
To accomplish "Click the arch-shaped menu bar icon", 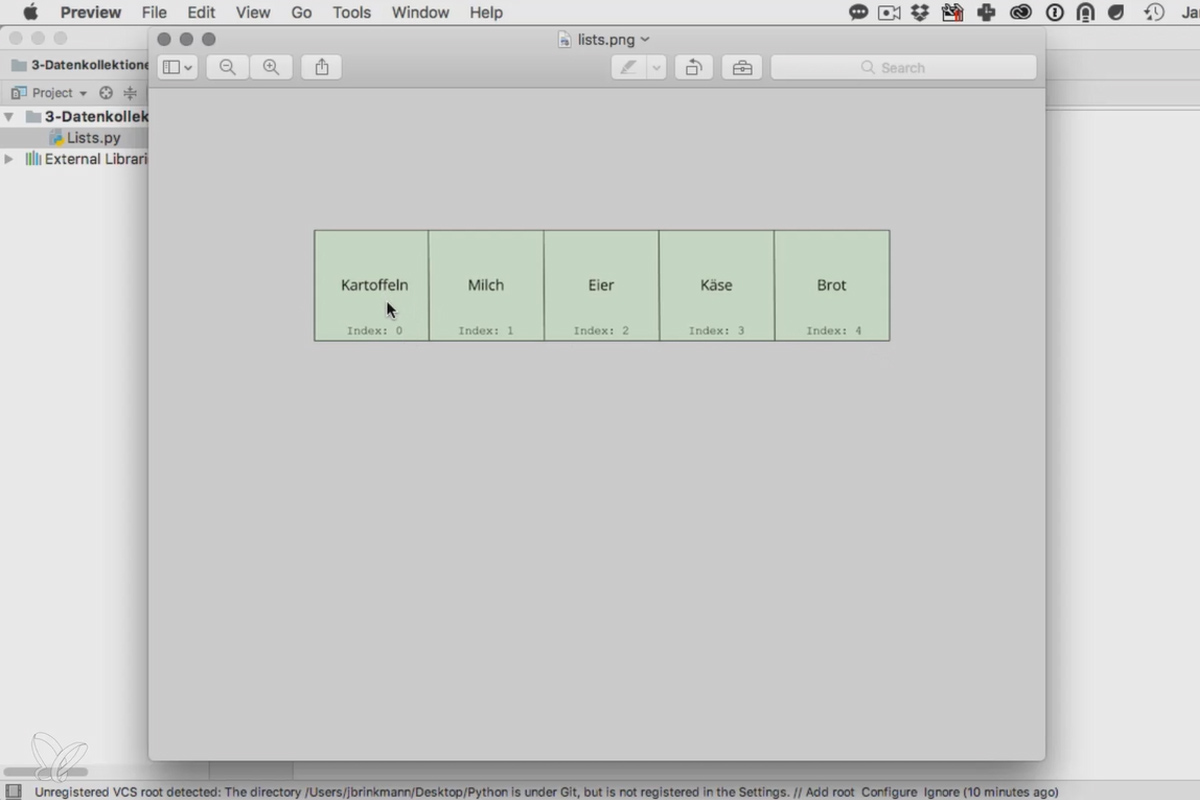I will click(x=1085, y=12).
